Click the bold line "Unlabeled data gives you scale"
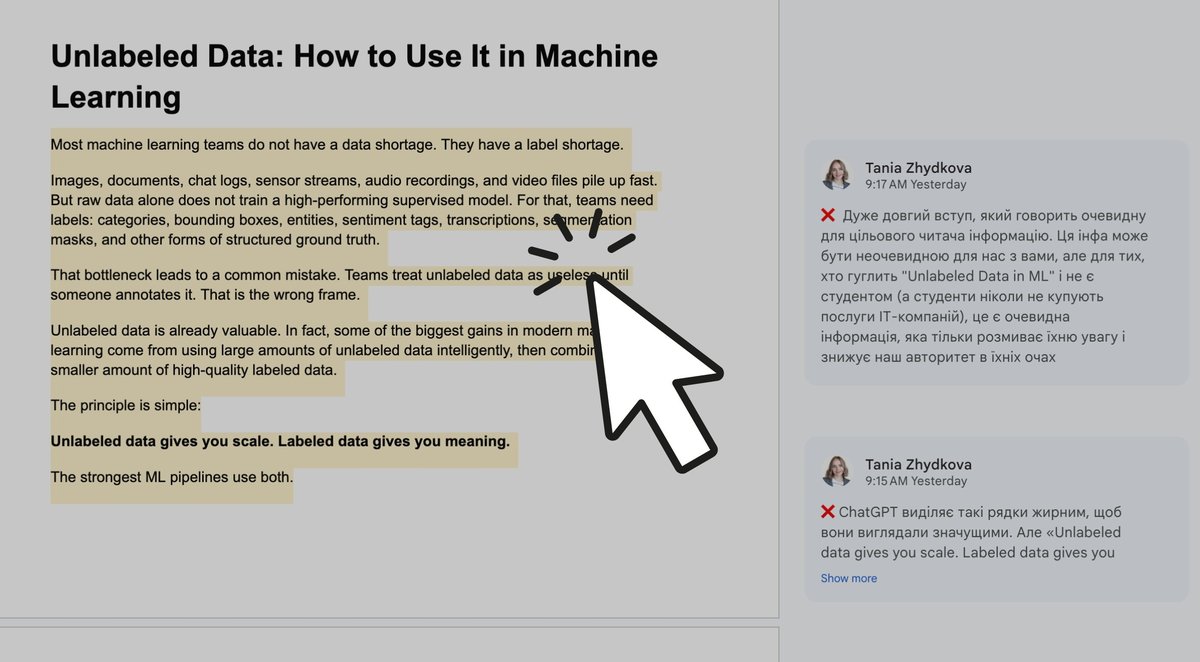 [280, 441]
